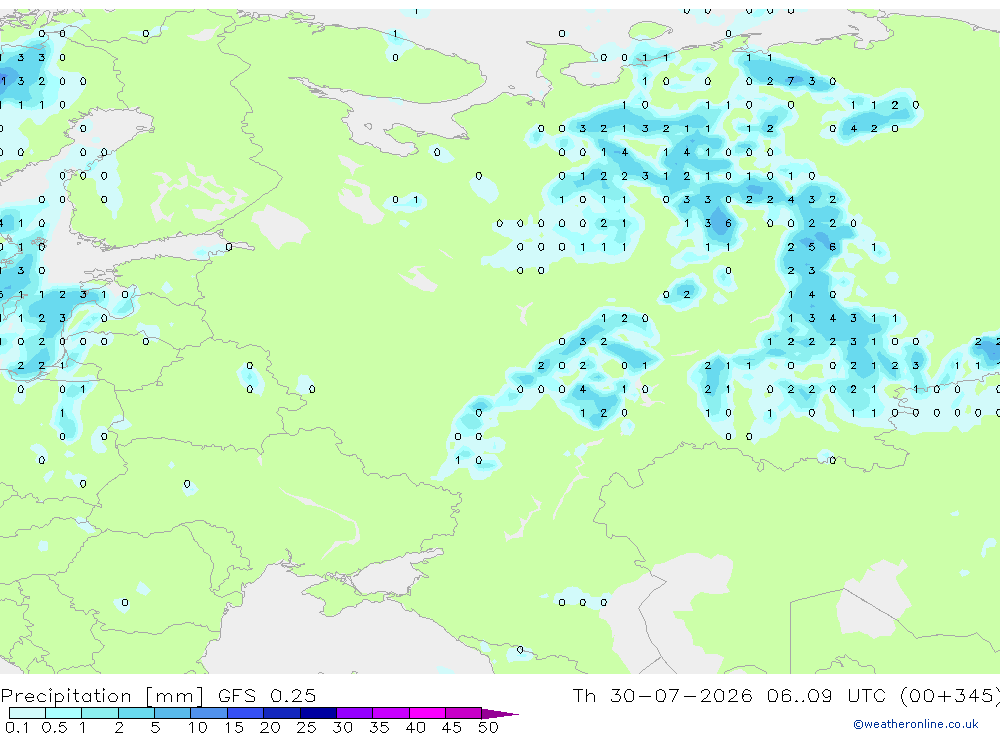The width and height of the screenshot is (1000, 733).
Task: Click the 0.1–0.5 mm palest cyan legend swatch
Action: point(27,713)
